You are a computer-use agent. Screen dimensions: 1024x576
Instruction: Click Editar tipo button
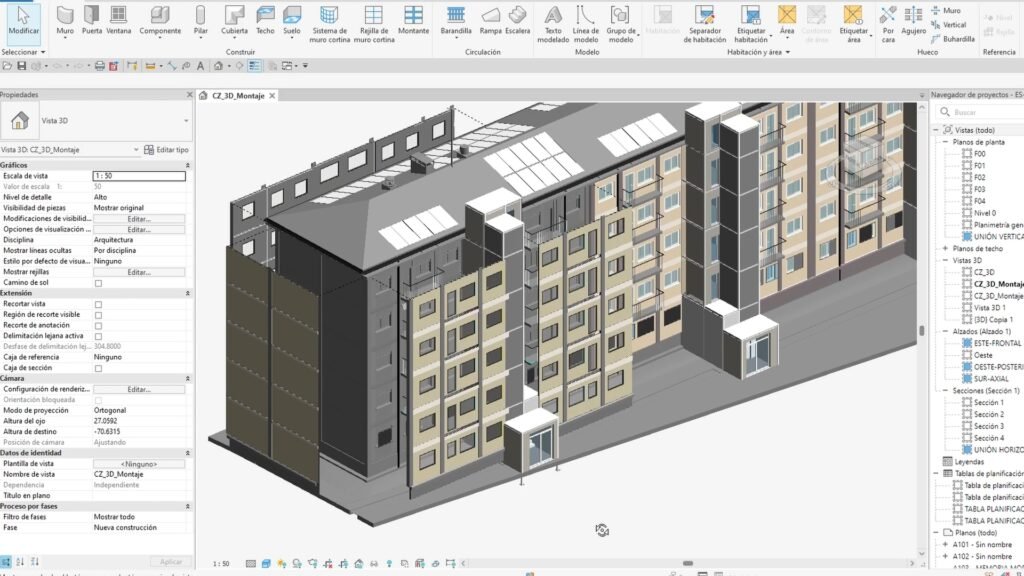[166, 150]
